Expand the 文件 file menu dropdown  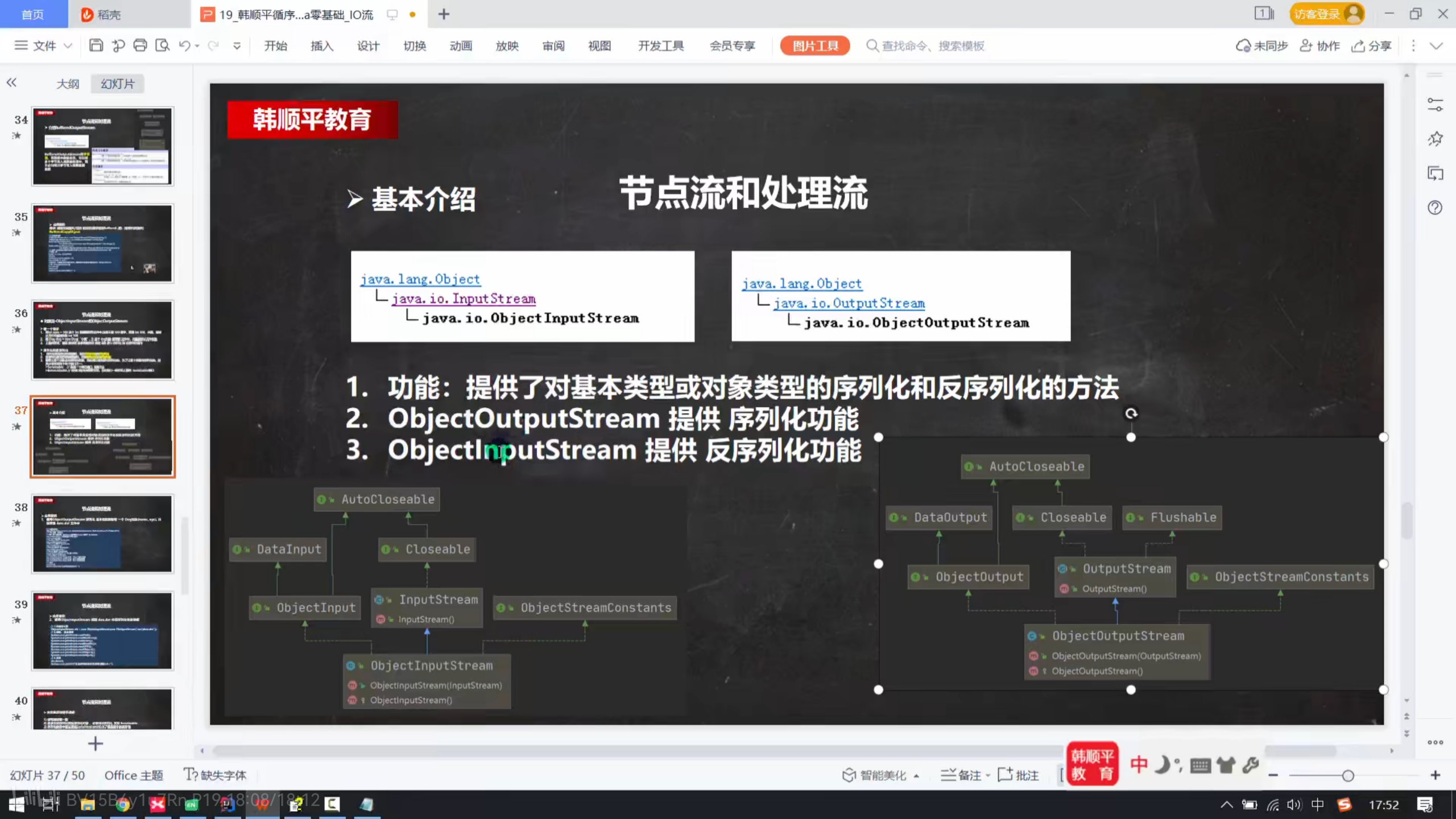click(68, 45)
